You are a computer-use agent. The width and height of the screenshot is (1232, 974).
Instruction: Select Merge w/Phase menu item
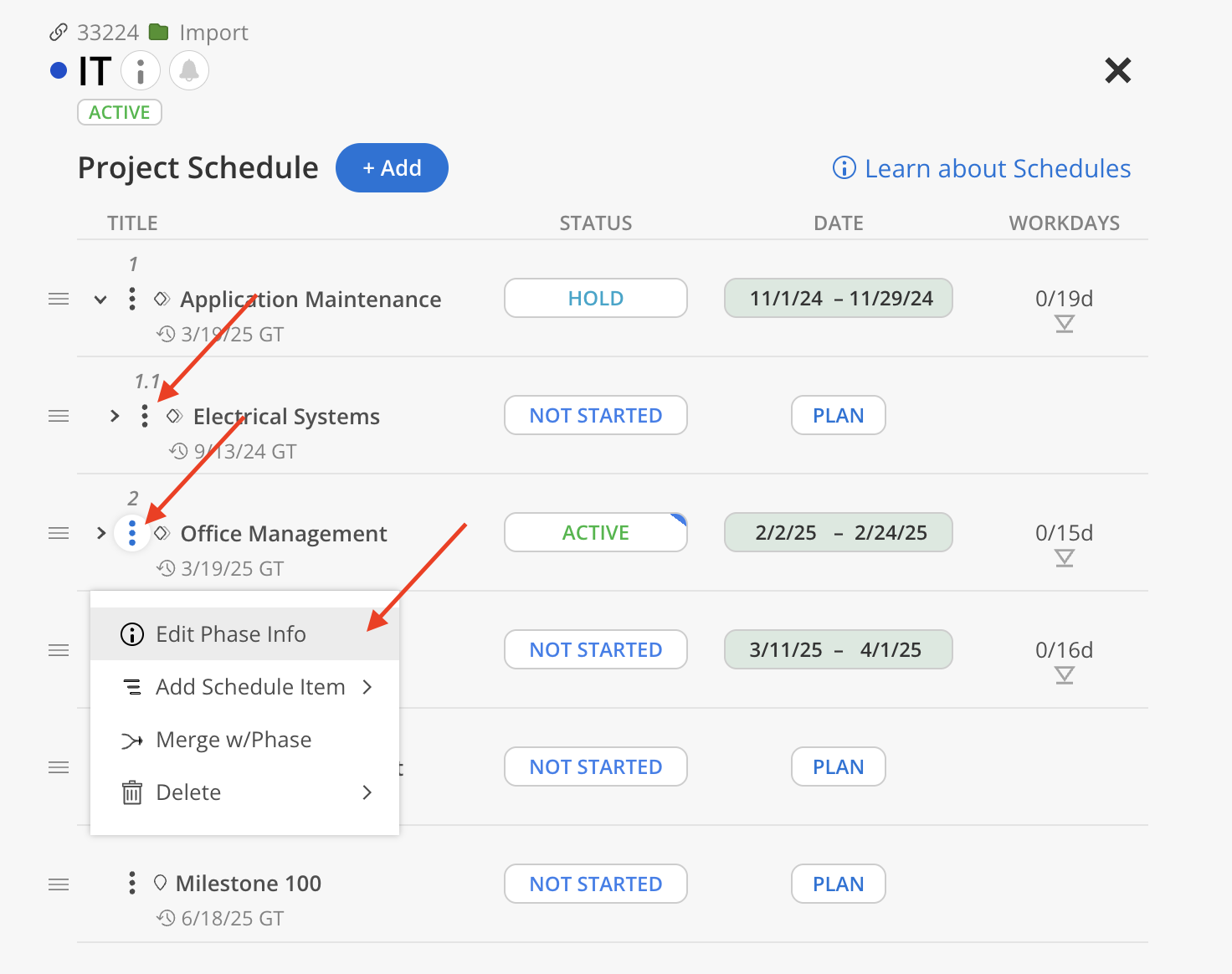pos(244,740)
